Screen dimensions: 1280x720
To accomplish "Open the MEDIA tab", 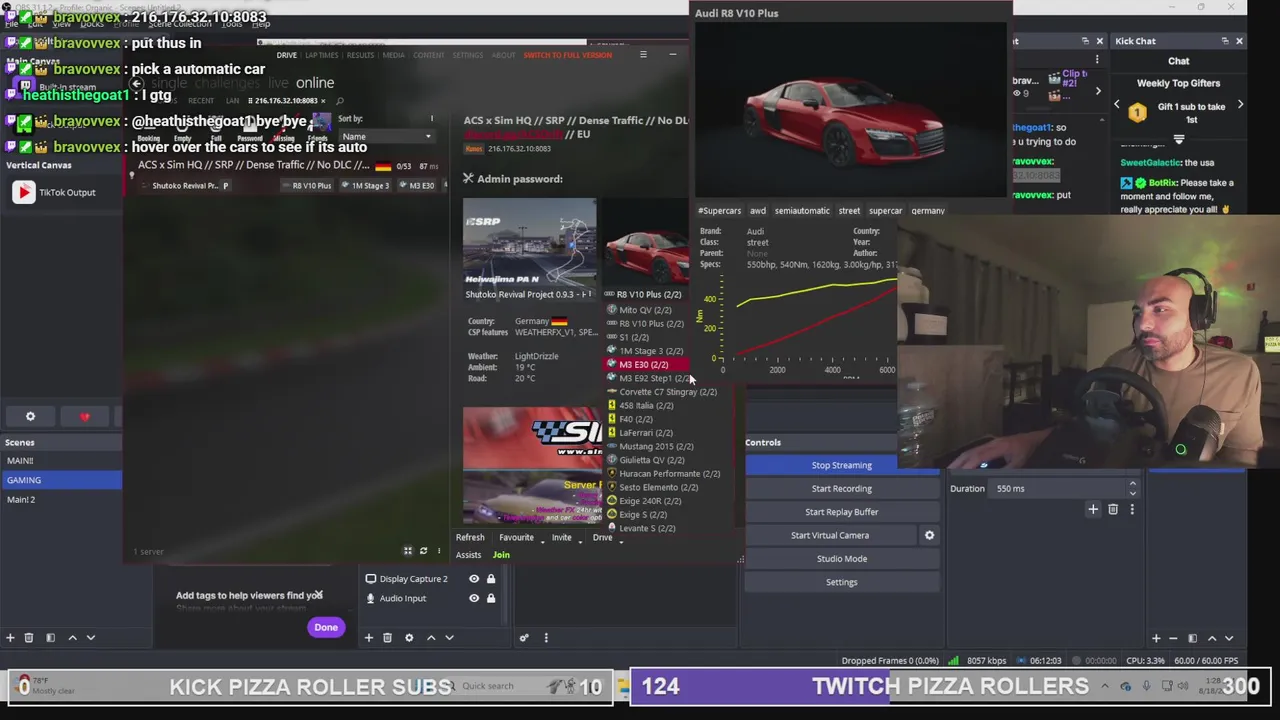I will (393, 55).
